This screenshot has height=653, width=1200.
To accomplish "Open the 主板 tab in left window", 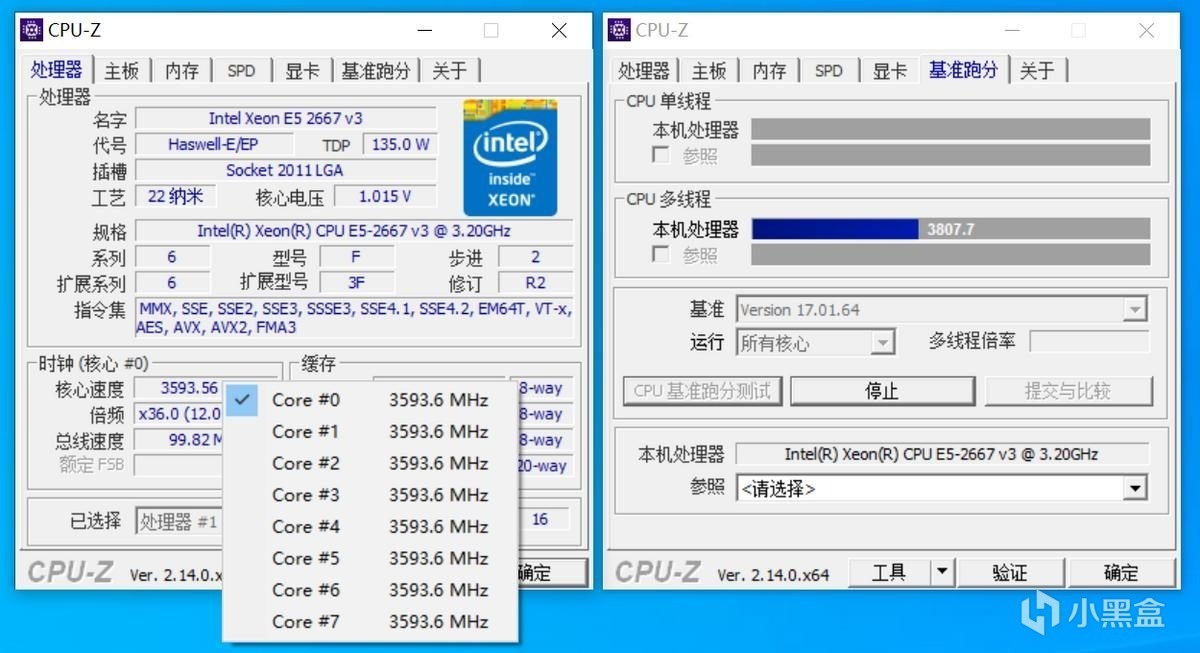I will pyautogui.click(x=122, y=70).
